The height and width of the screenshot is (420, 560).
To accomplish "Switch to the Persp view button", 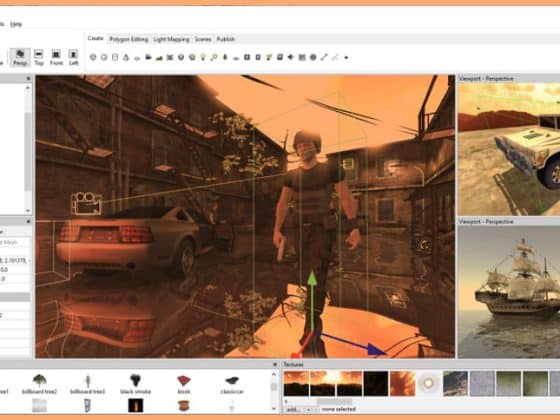I will point(20,58).
